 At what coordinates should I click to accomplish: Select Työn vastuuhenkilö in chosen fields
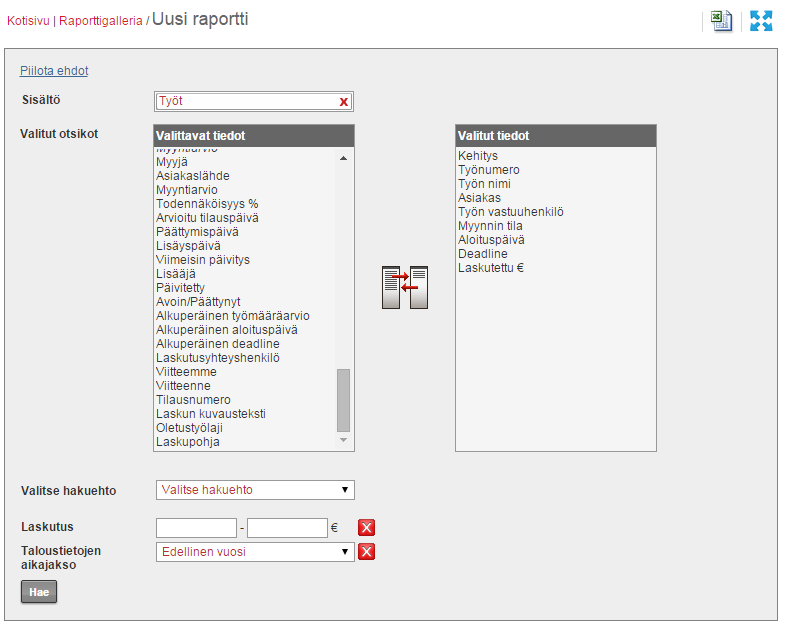click(x=511, y=212)
